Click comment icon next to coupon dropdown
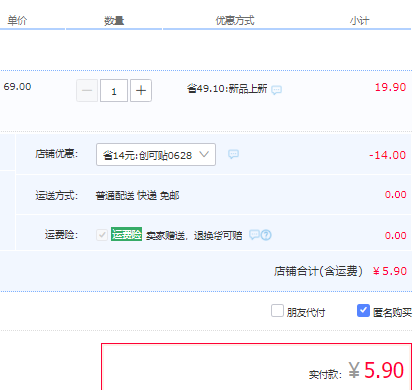Viewport: 414px width, 390px height. tap(233, 154)
